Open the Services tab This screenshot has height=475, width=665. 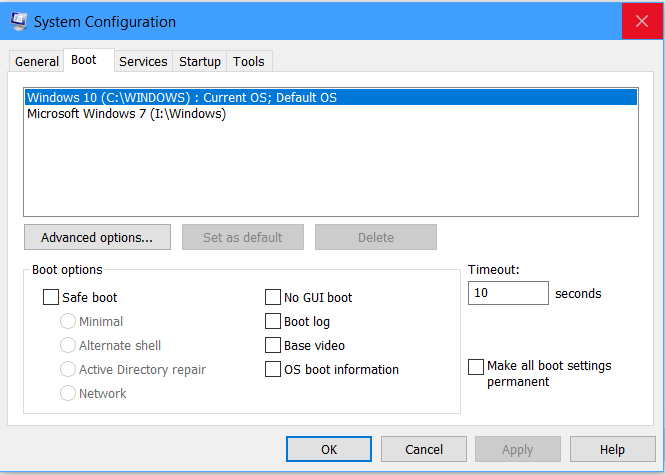coord(143,61)
